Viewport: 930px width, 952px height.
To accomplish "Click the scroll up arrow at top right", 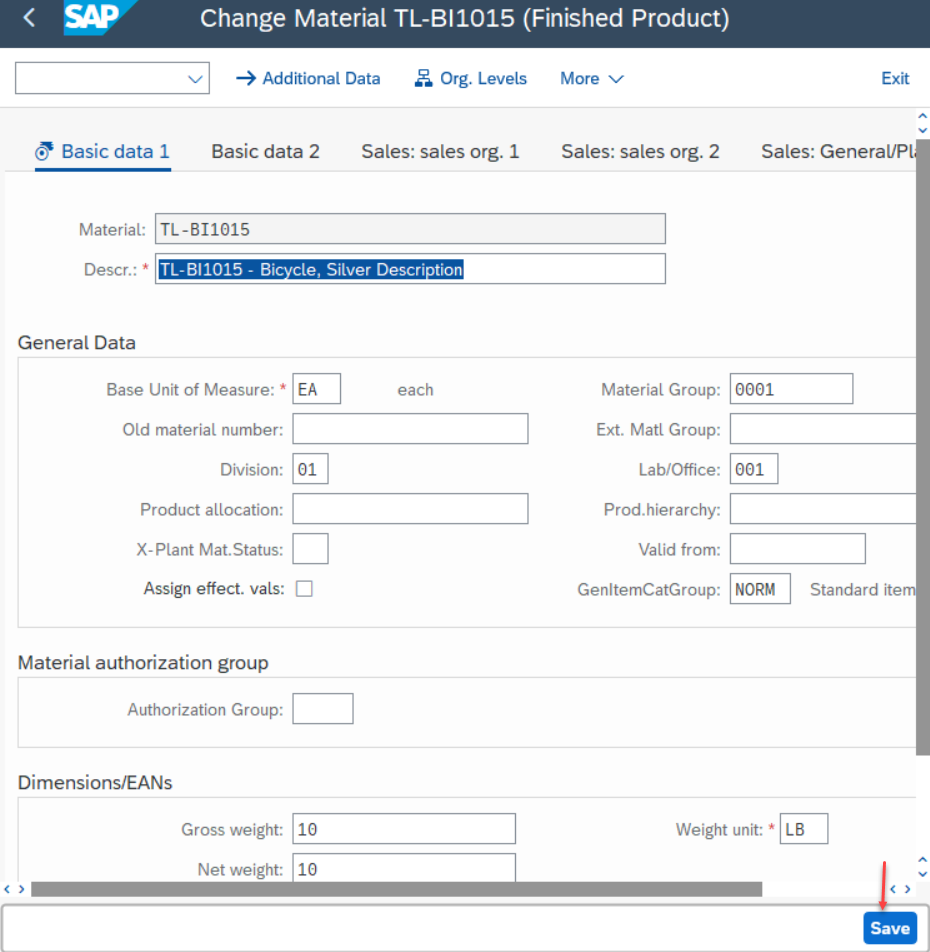I will click(923, 115).
